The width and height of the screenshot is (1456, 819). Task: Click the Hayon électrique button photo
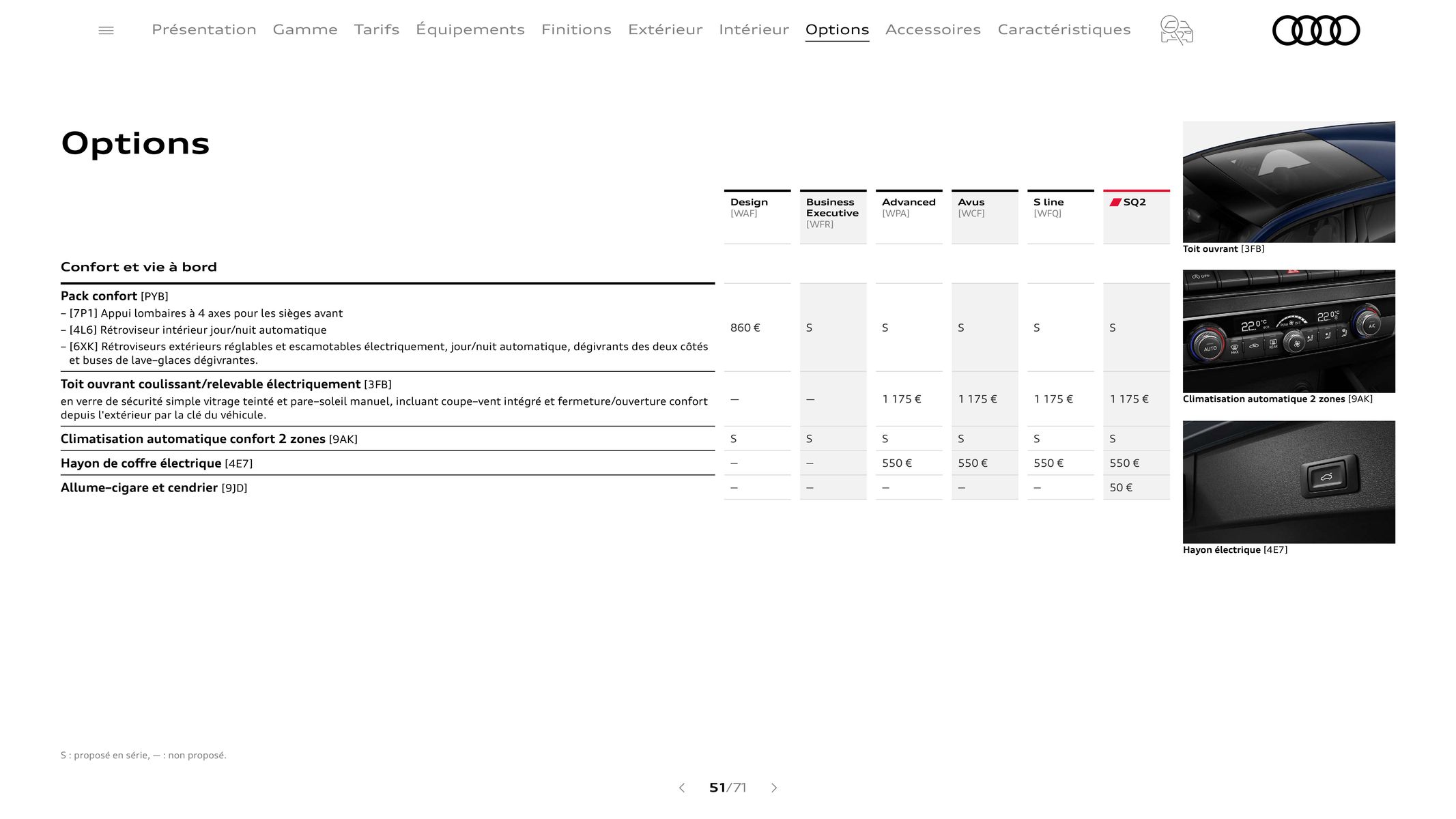[x=1289, y=482]
